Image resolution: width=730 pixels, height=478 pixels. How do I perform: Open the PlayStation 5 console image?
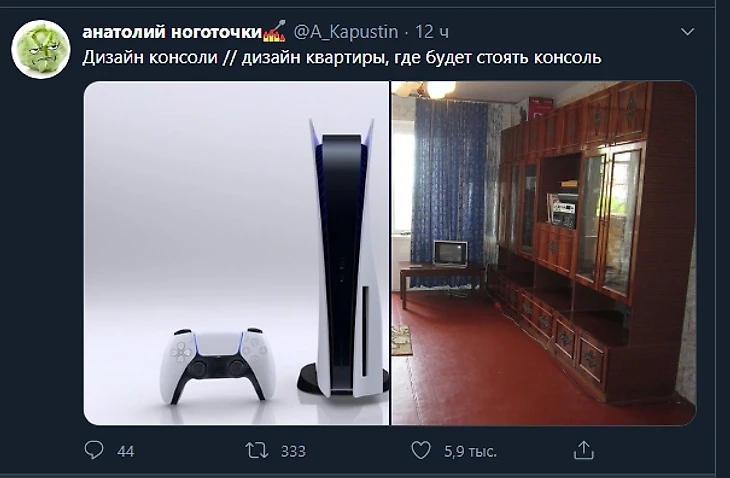pos(237,253)
